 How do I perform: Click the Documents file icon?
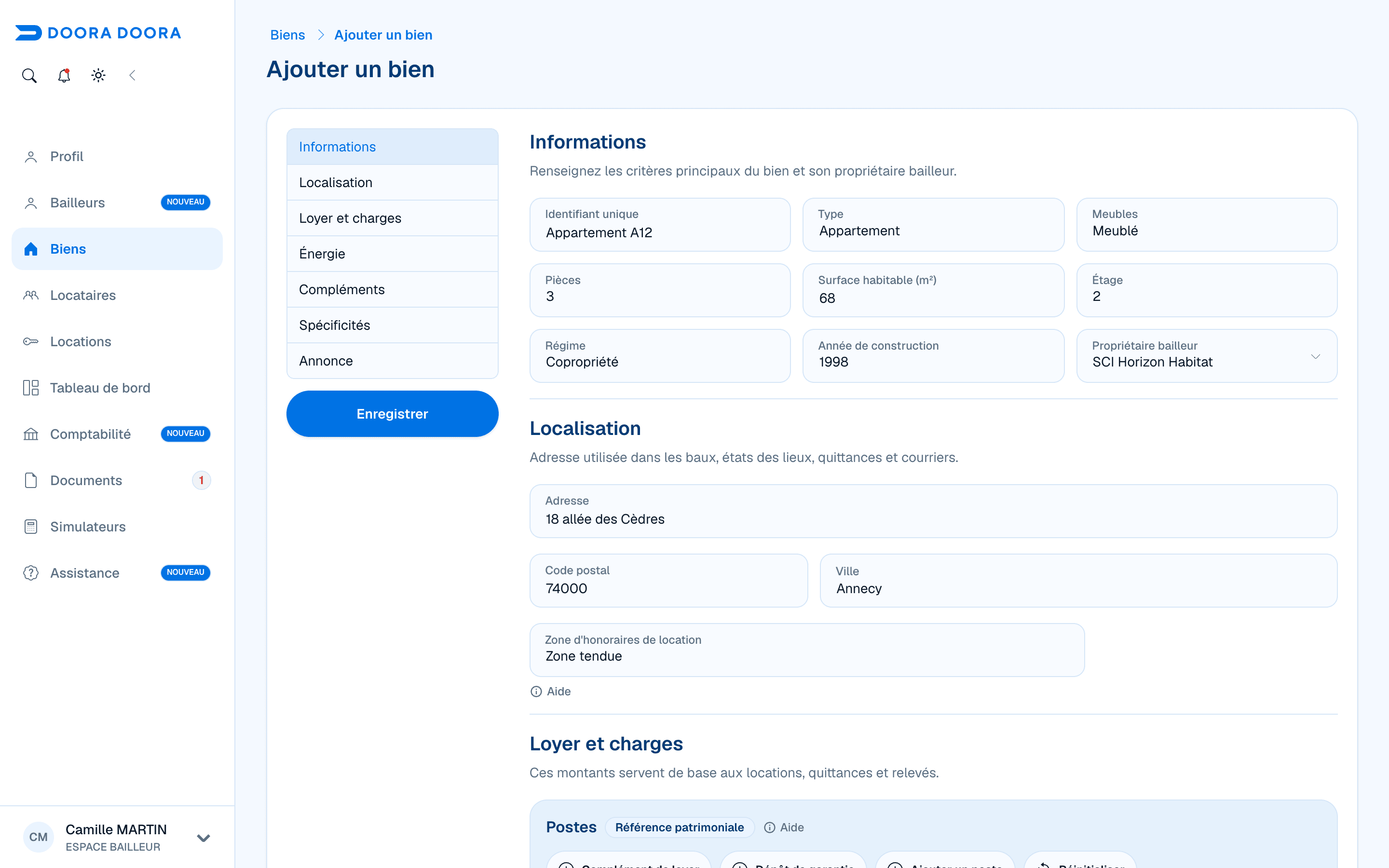tap(31, 480)
